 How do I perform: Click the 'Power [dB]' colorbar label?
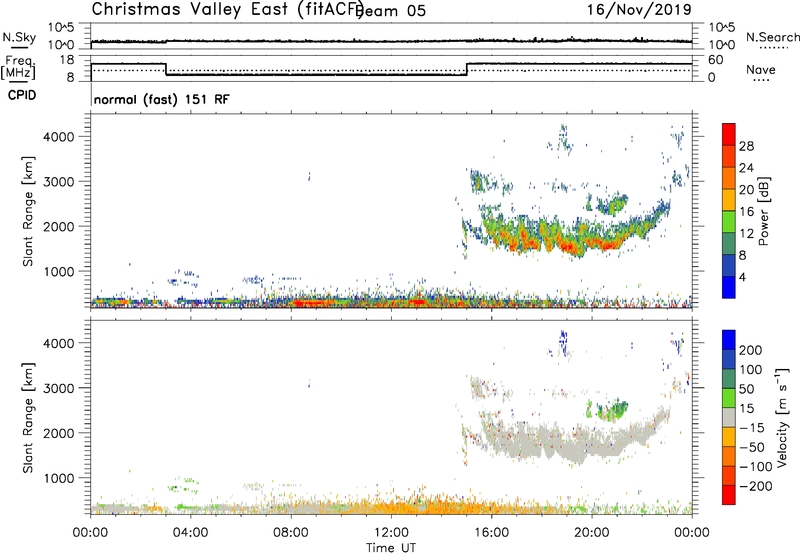[x=763, y=211]
